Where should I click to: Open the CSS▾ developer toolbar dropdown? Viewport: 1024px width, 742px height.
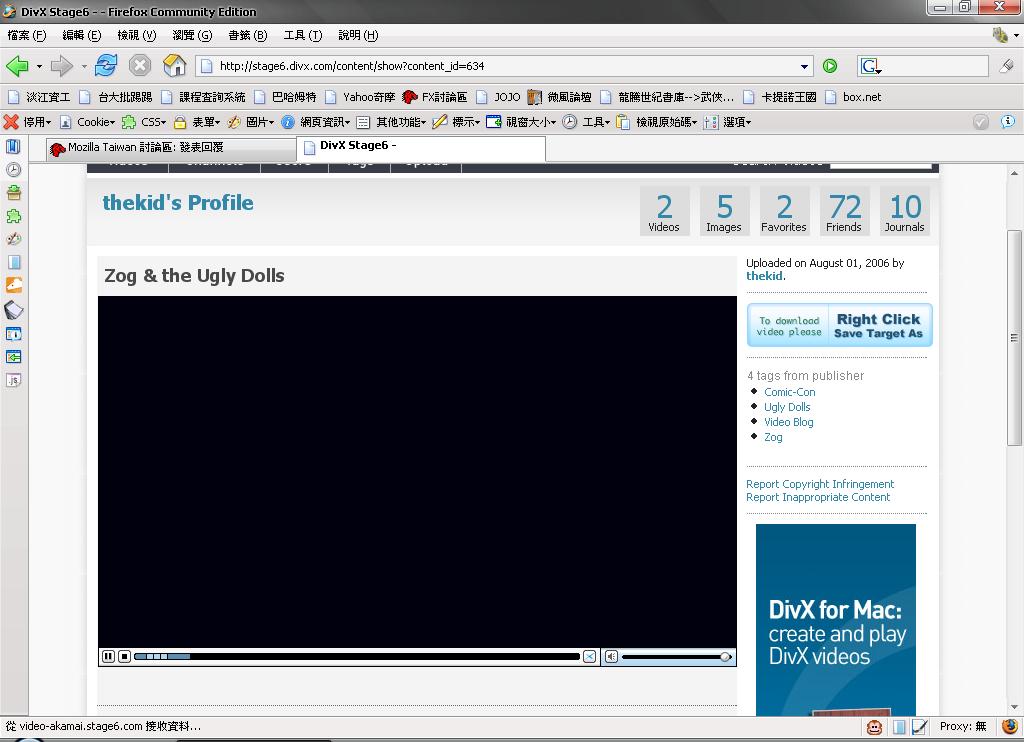click(x=152, y=122)
